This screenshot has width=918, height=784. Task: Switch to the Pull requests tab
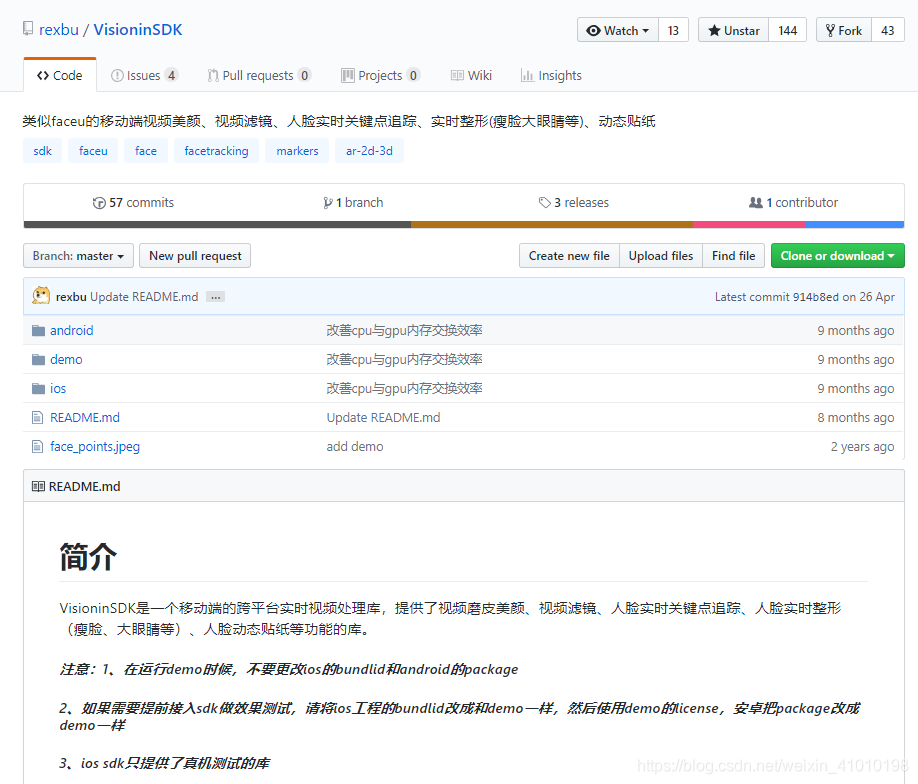click(259, 76)
